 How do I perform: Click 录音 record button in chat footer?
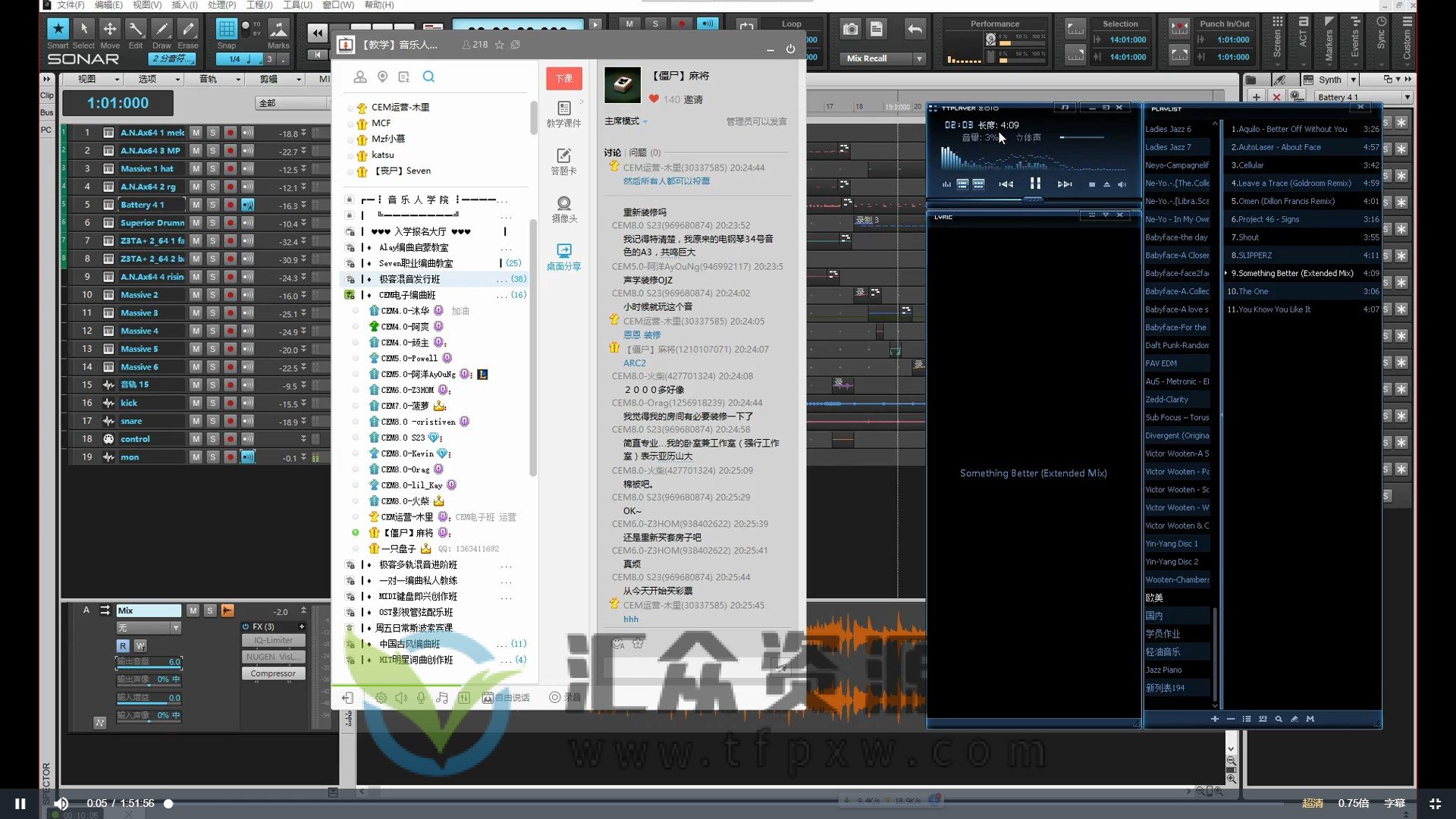pyautogui.click(x=566, y=698)
